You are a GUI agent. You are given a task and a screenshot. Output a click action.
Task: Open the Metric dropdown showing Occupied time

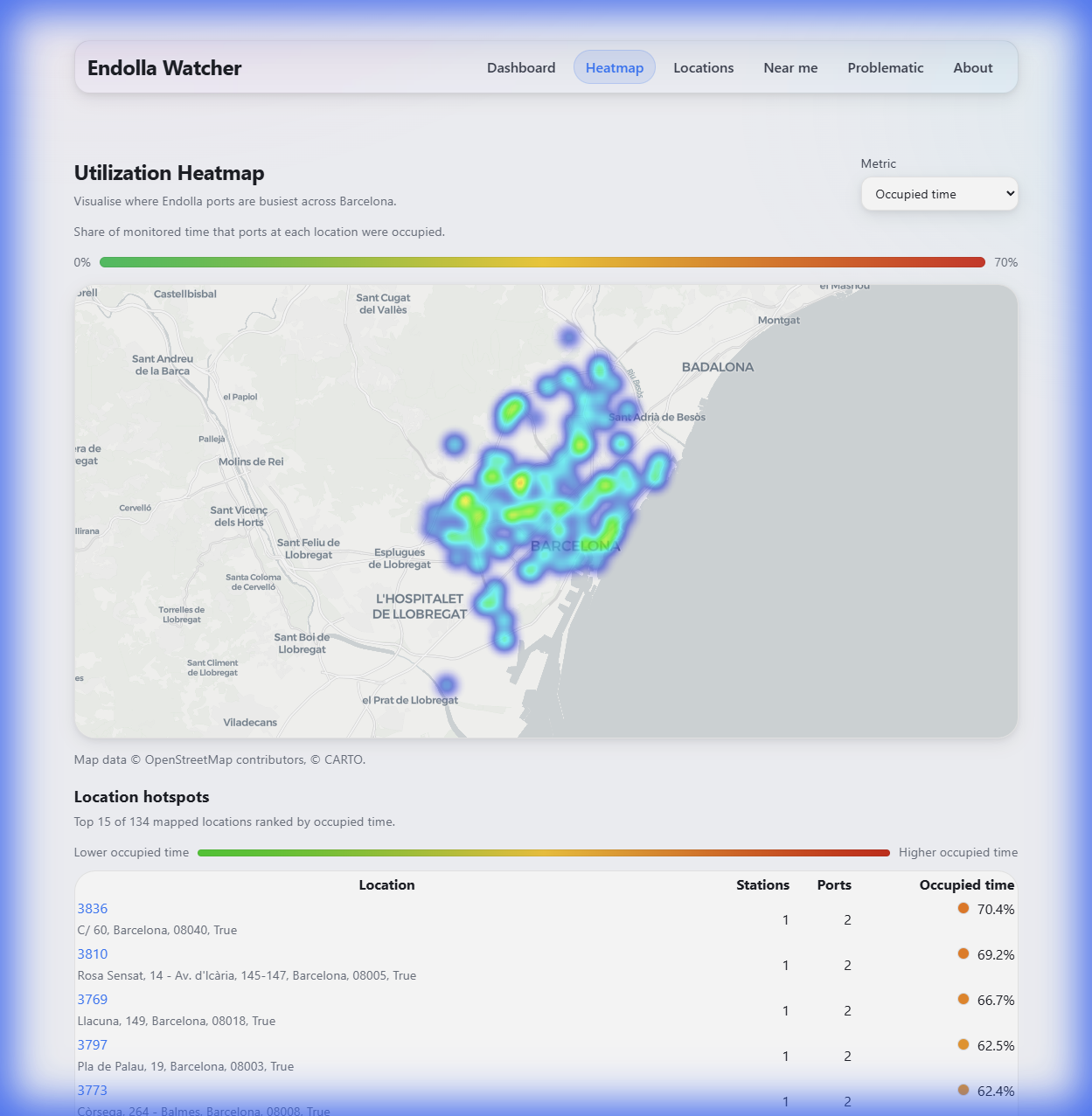coord(939,194)
